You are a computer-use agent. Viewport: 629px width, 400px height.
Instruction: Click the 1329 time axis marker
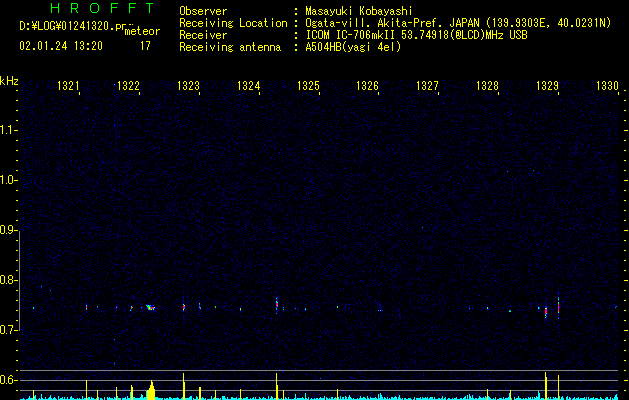tap(547, 85)
